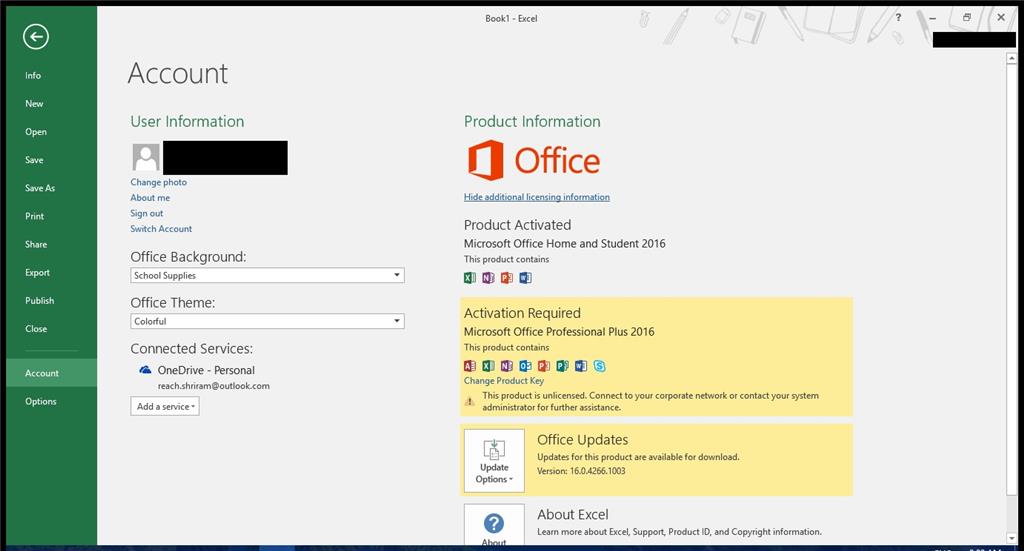The width and height of the screenshot is (1024, 551).
Task: Click the vertical scrollbar down arrow
Action: 1012,539
